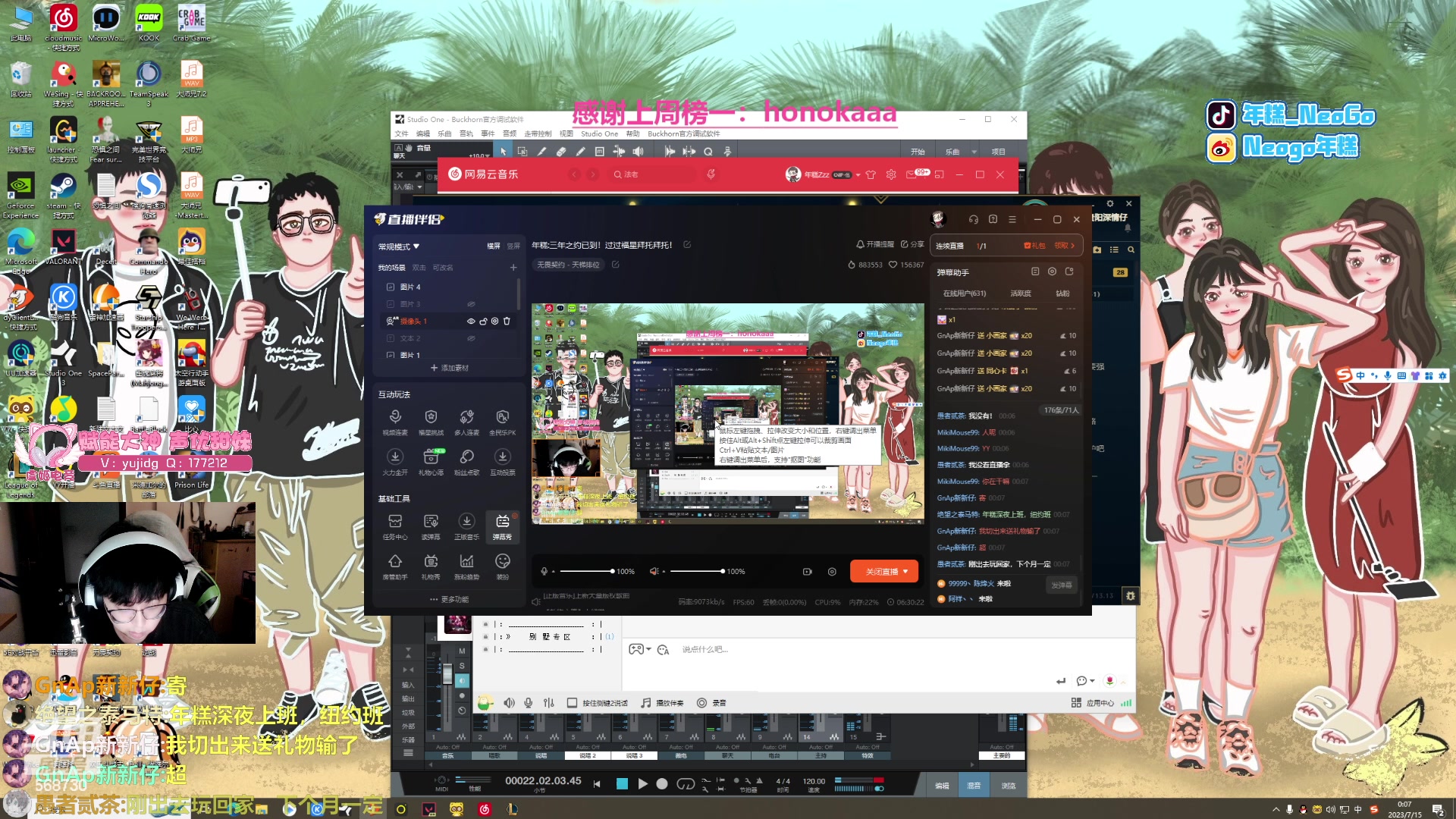The height and width of the screenshot is (819, 1456).
Task: Switch to 在线用户(631) tab
Action: tap(964, 293)
